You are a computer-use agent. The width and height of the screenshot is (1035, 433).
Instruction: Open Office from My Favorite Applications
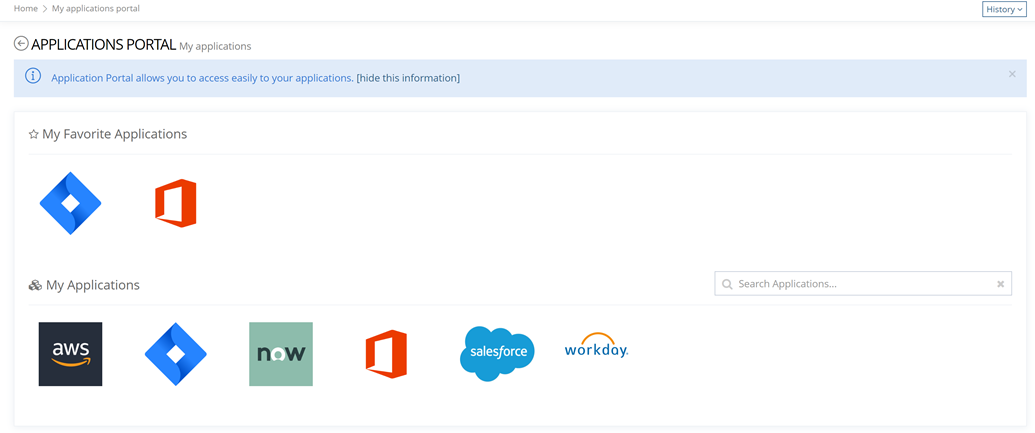(x=175, y=203)
